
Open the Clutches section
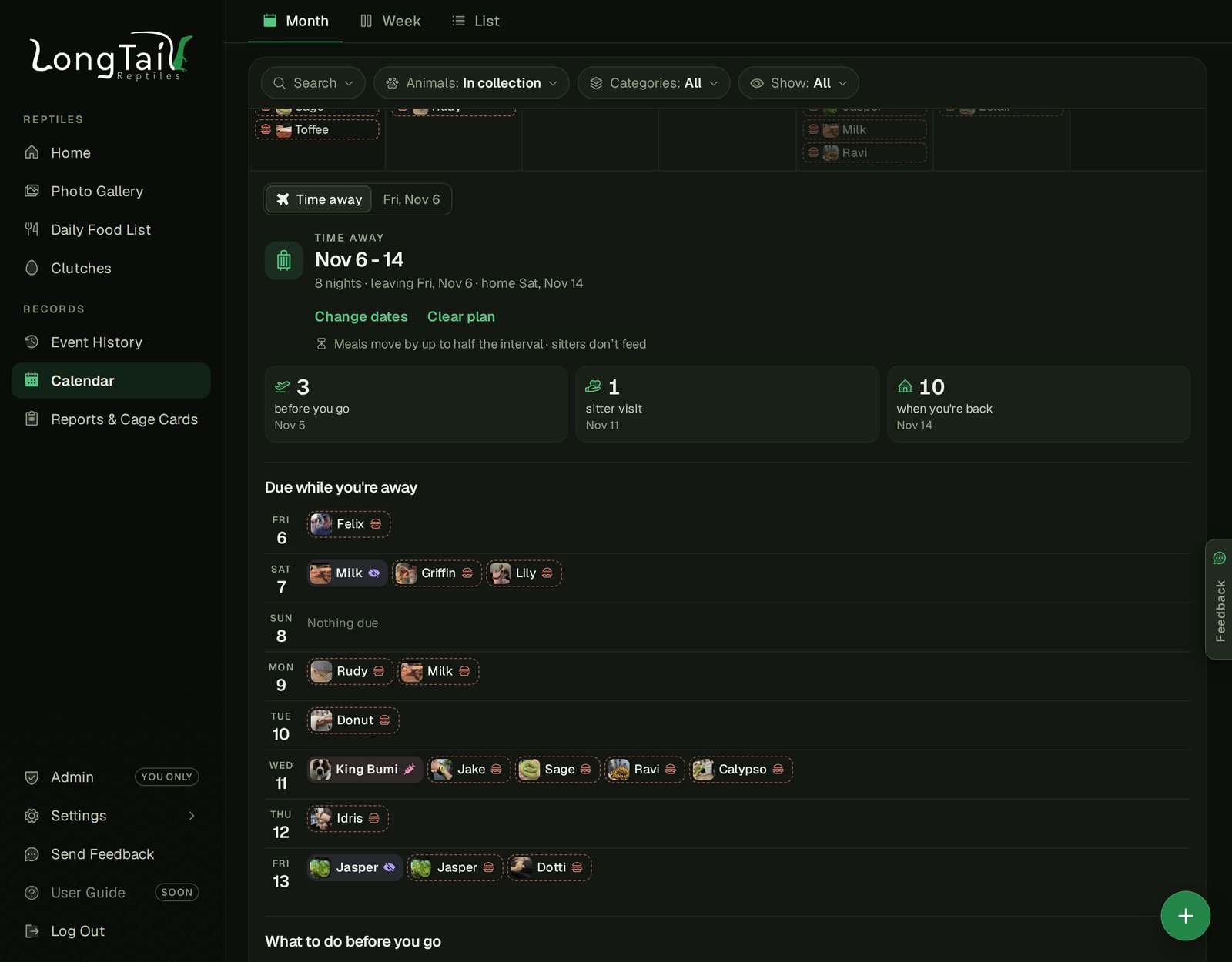tap(111, 268)
